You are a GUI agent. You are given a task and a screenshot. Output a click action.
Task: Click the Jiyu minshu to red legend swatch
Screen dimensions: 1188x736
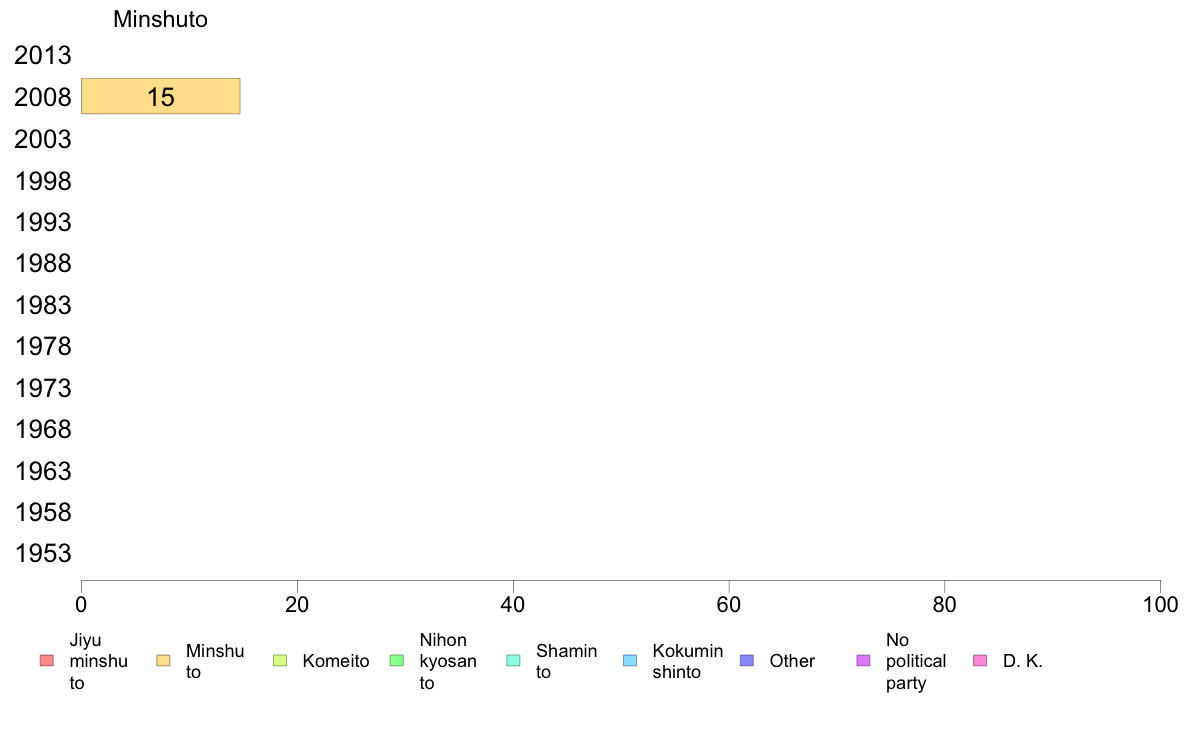pos(46,660)
